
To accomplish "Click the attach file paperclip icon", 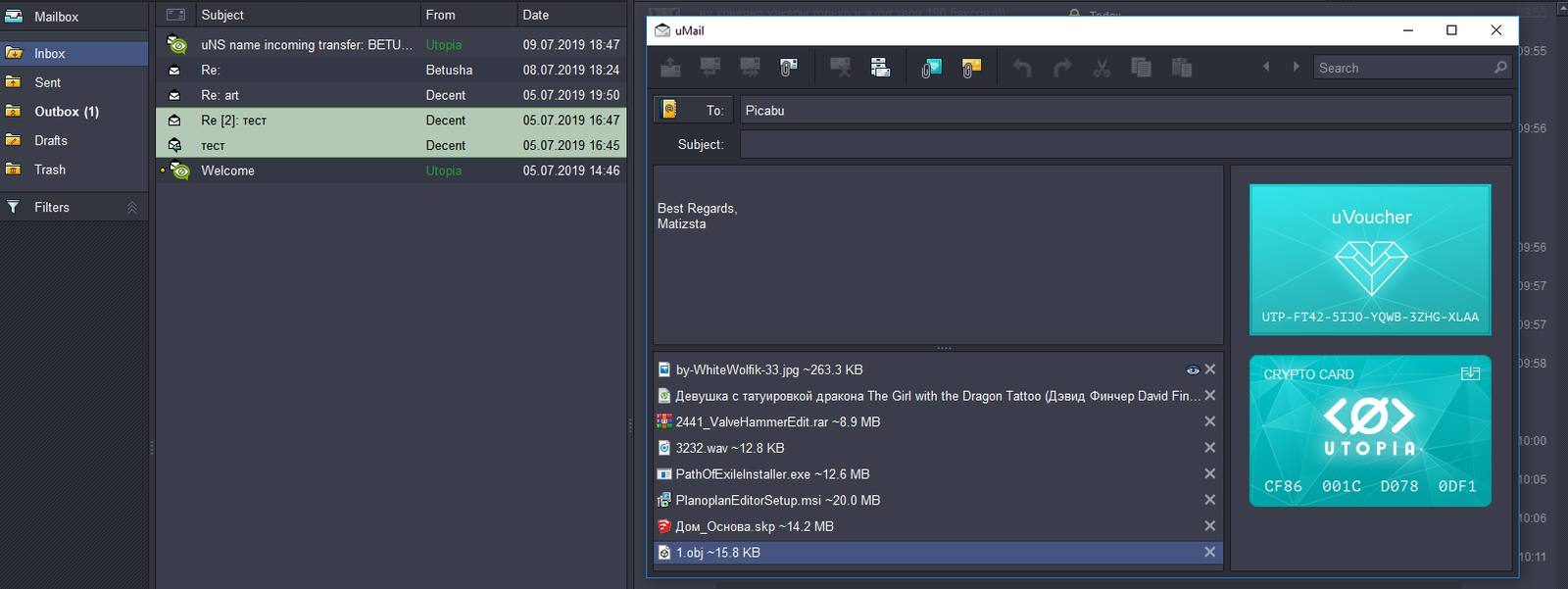I will coord(788,68).
